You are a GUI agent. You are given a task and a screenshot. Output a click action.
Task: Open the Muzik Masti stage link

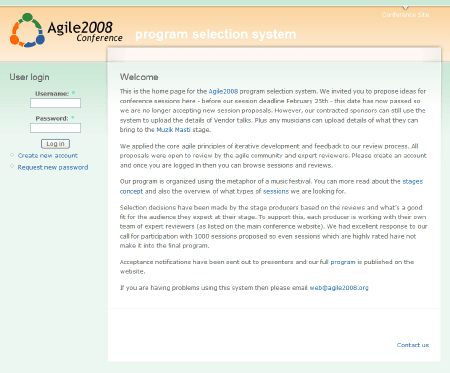pos(173,130)
